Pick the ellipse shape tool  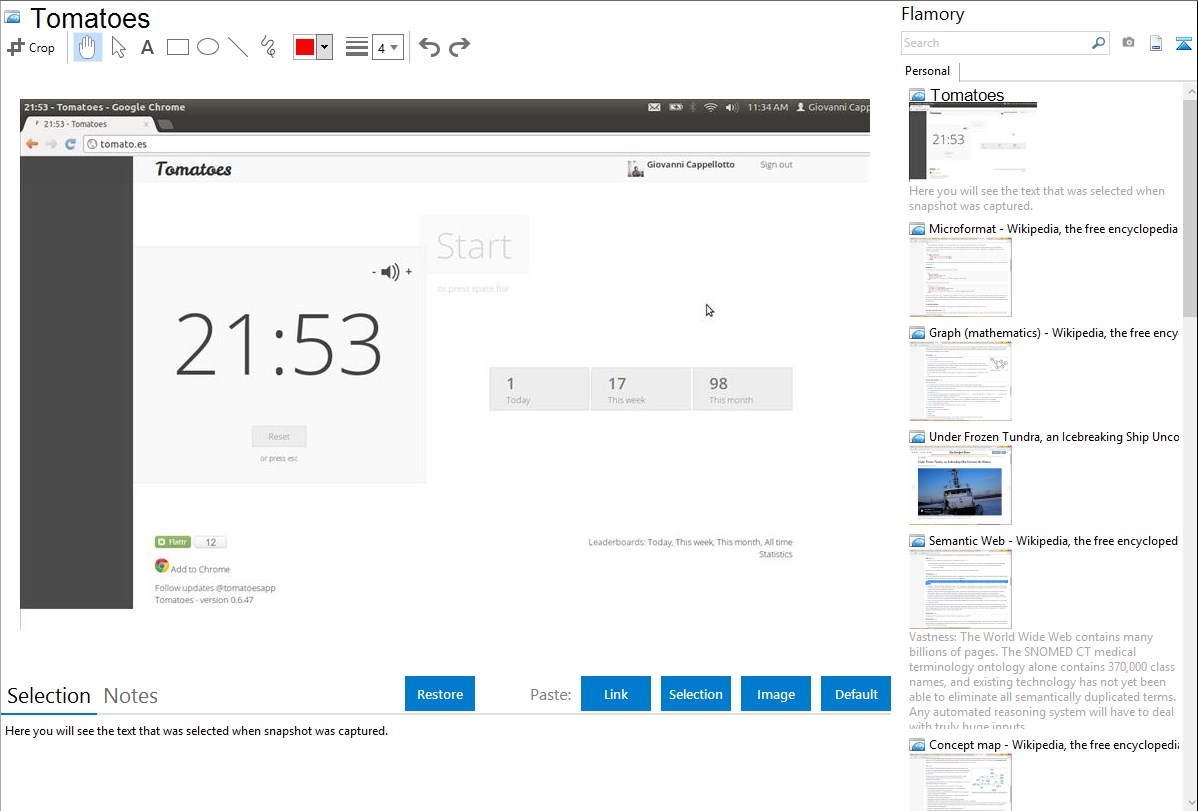point(208,47)
